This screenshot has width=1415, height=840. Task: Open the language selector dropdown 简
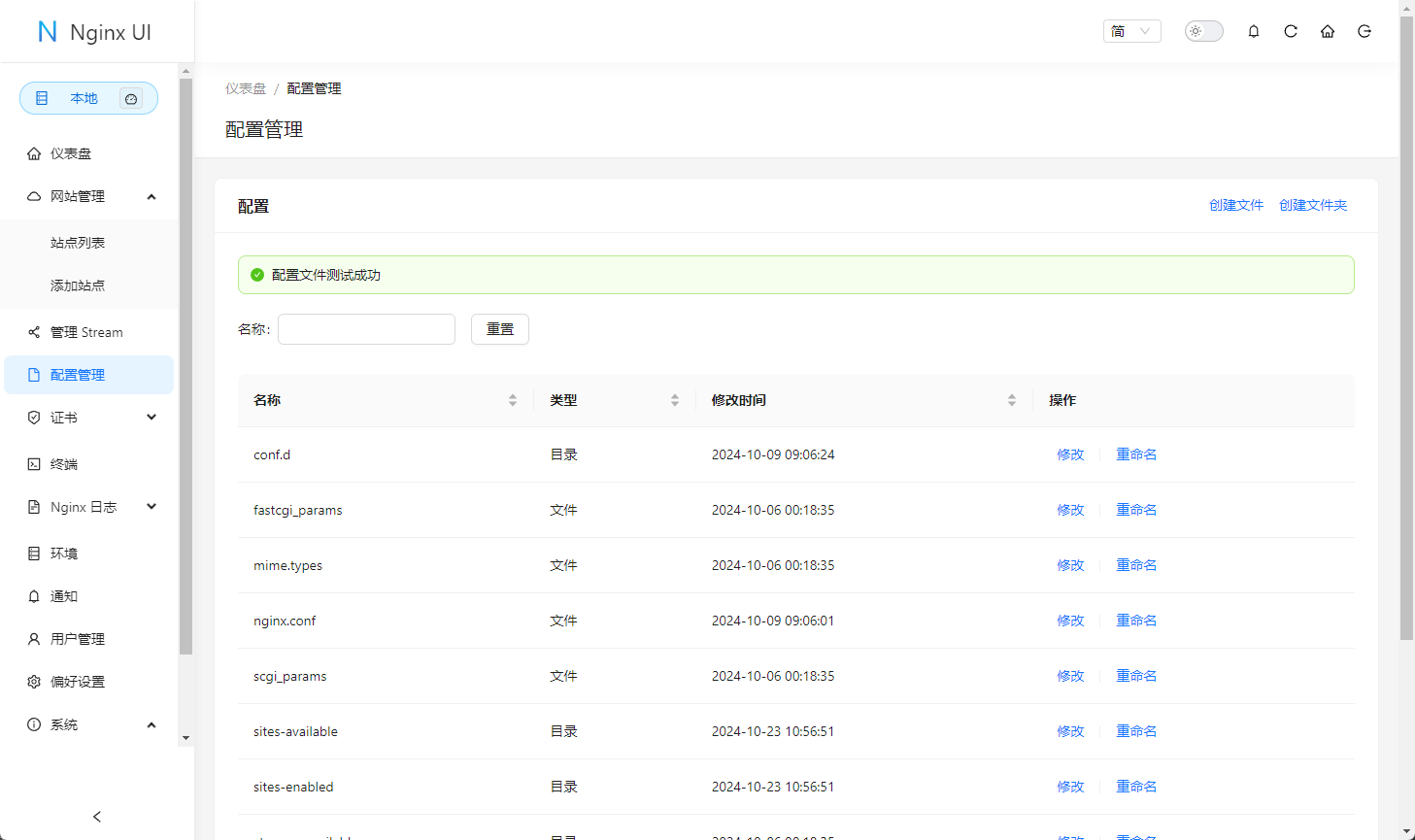click(1131, 31)
